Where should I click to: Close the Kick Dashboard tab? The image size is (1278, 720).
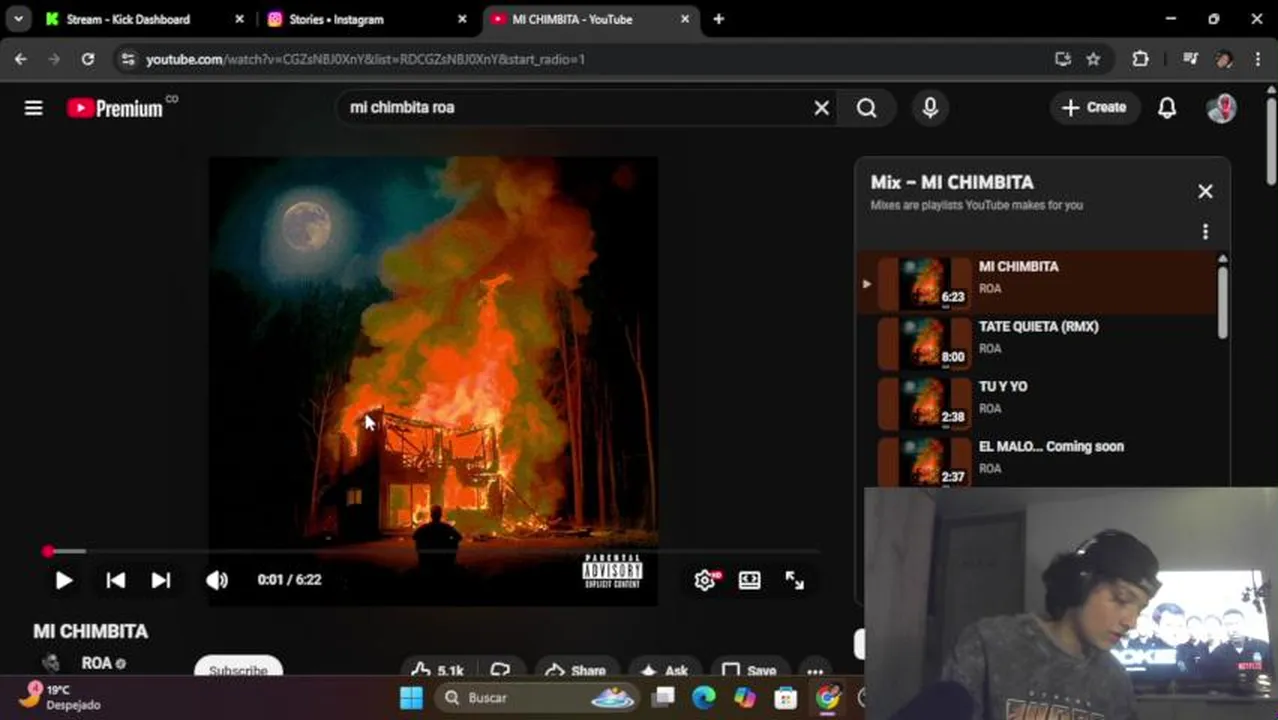[x=239, y=19]
